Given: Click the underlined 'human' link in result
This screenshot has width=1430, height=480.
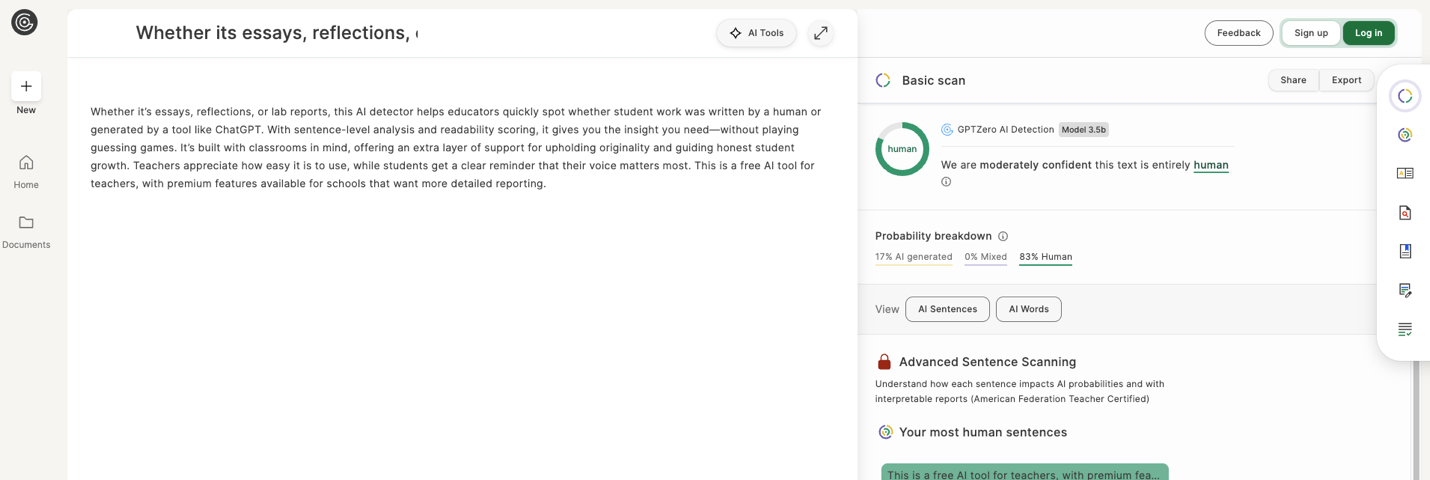Looking at the screenshot, I should [x=1210, y=165].
